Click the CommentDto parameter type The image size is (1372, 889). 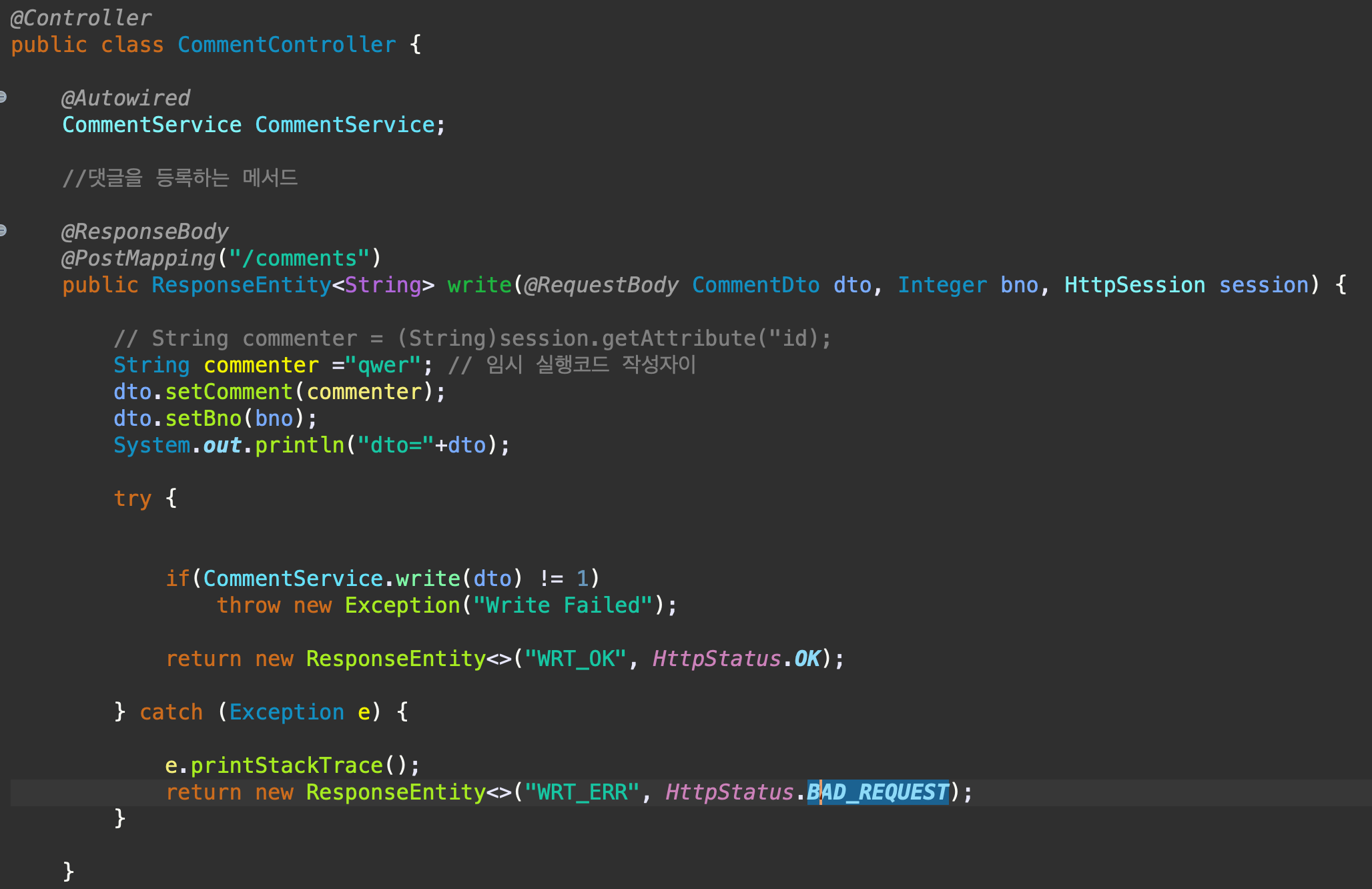(x=756, y=285)
